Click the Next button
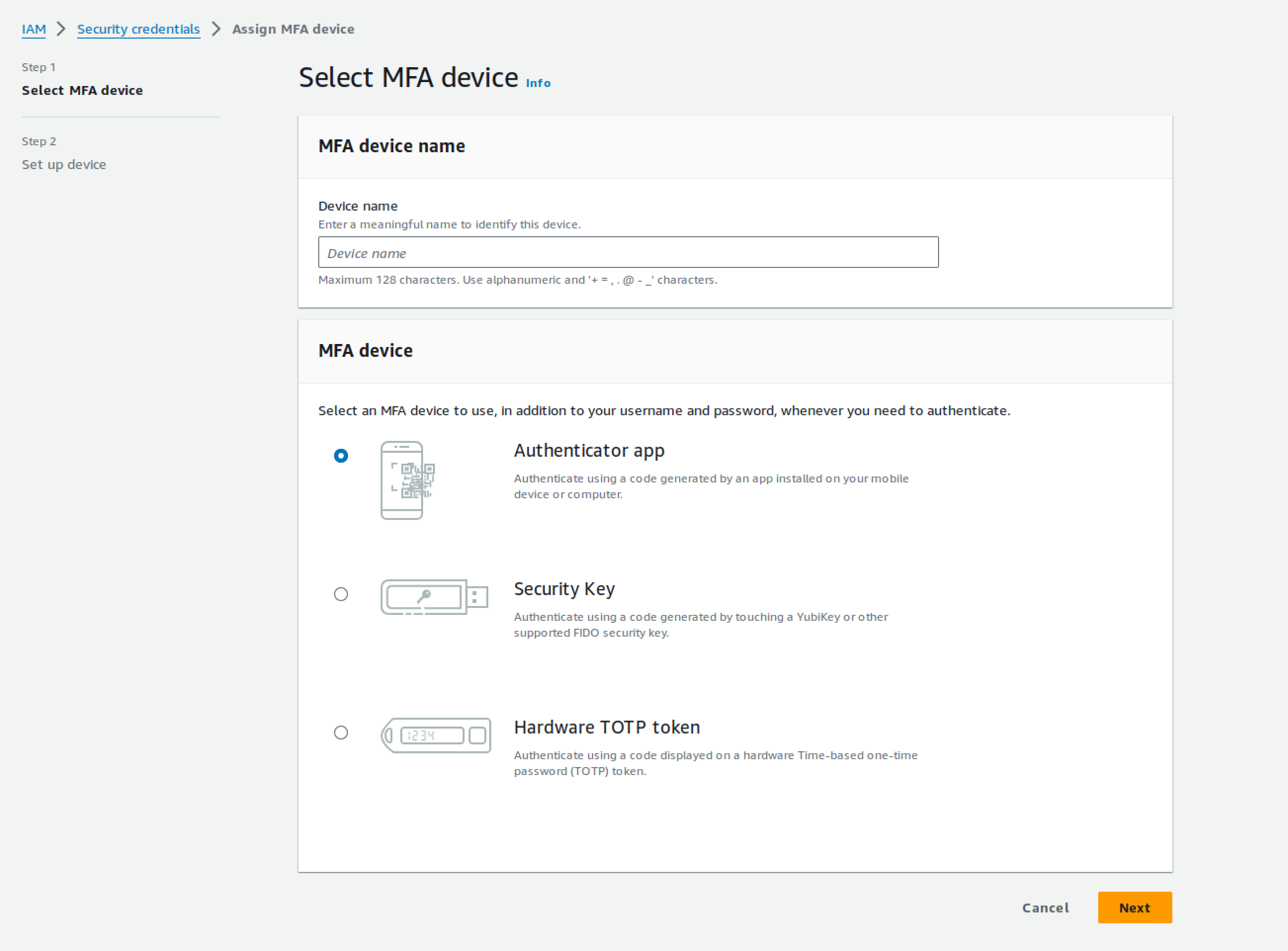 (x=1134, y=908)
